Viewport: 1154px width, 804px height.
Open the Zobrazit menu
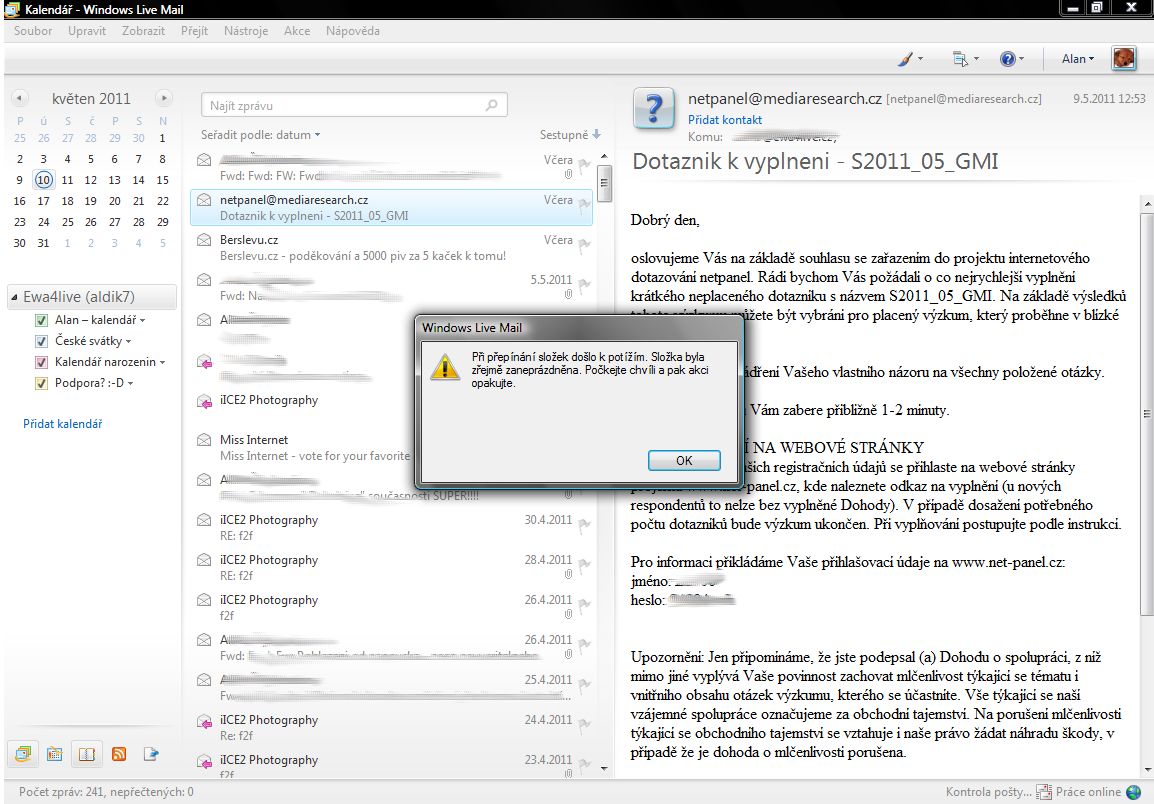(144, 31)
